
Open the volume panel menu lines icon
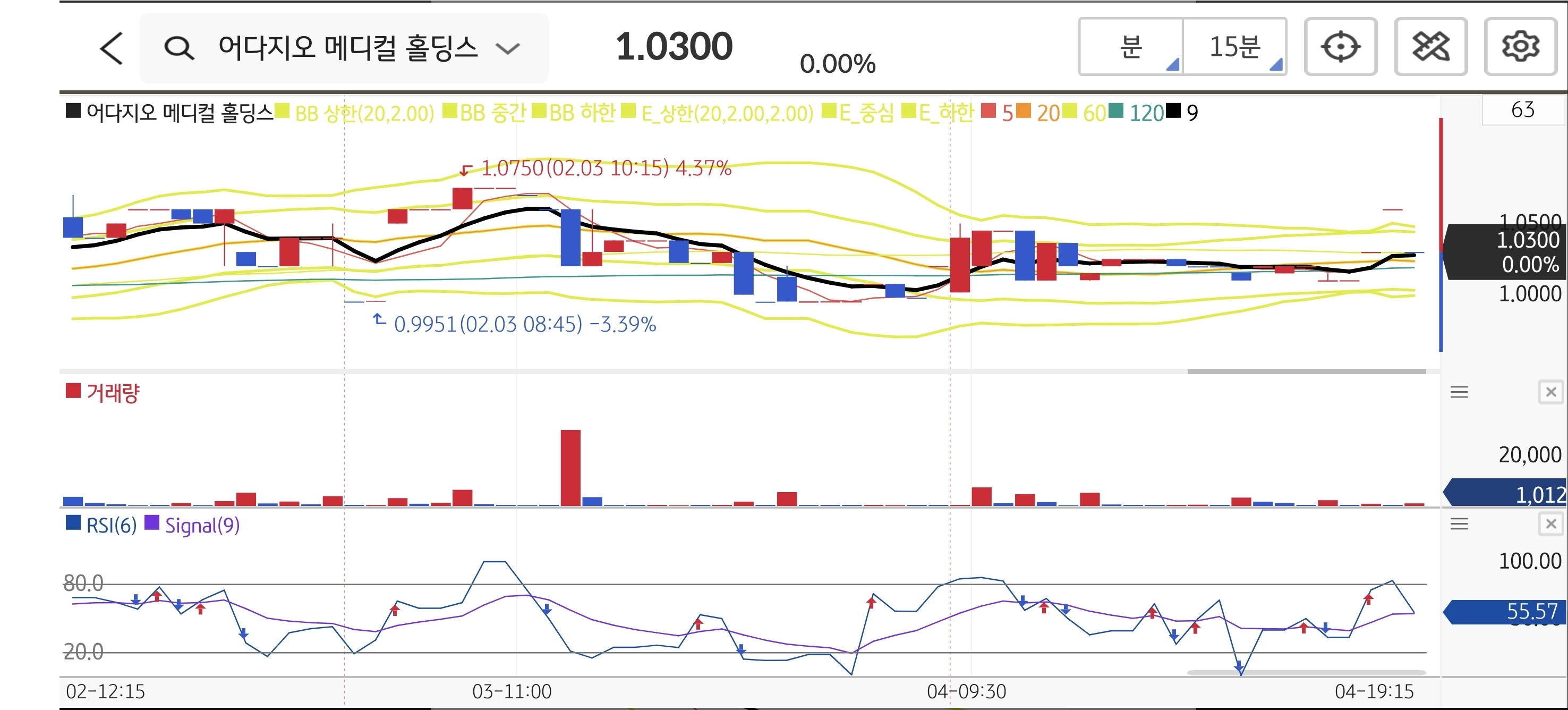tap(1459, 392)
